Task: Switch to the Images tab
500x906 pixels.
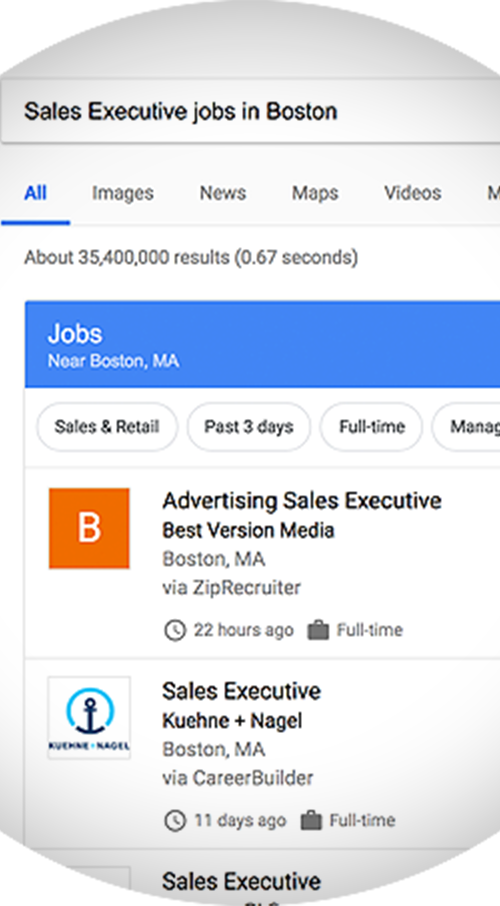Action: click(123, 193)
